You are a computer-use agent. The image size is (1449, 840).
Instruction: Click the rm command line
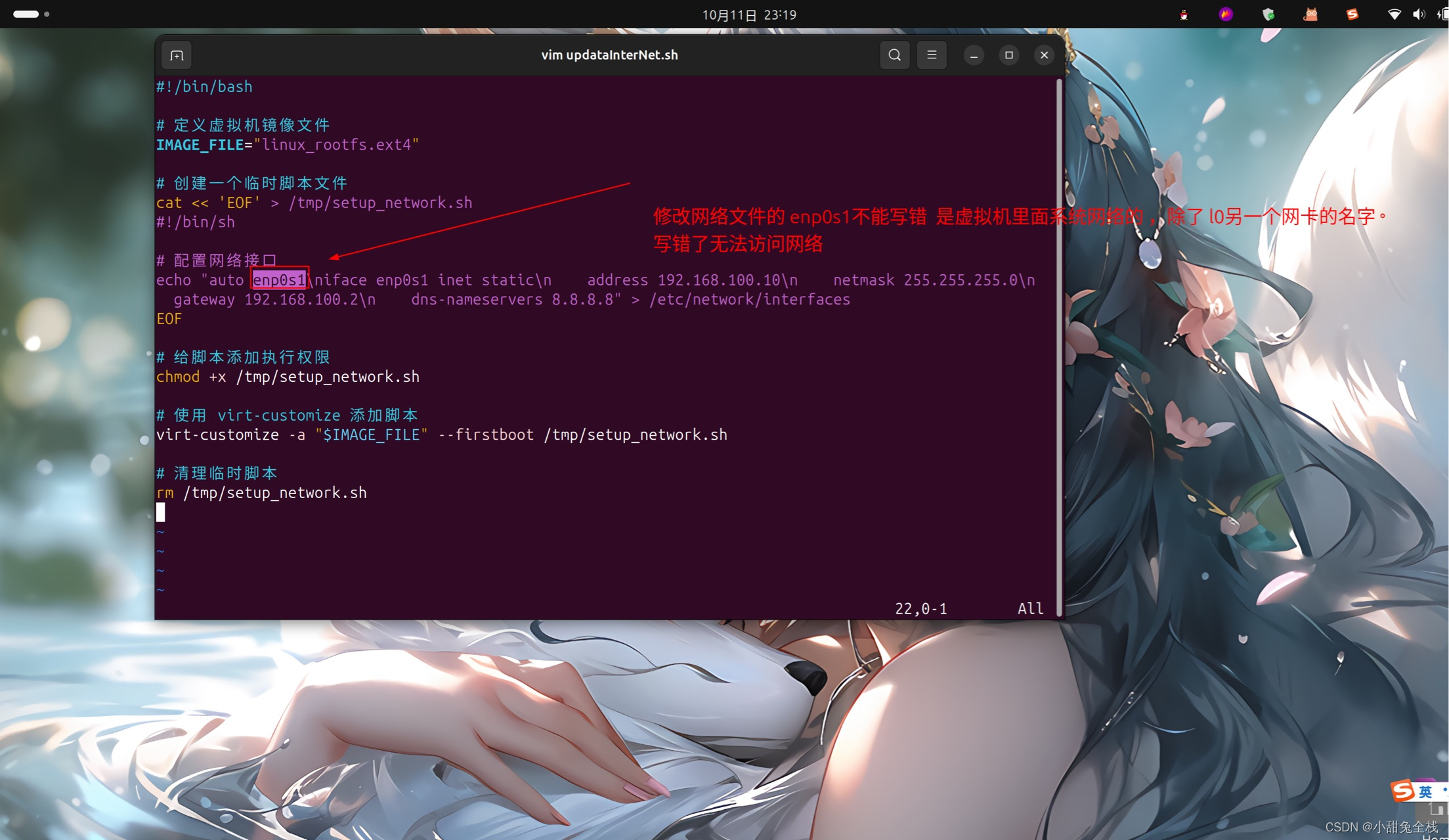click(x=261, y=493)
